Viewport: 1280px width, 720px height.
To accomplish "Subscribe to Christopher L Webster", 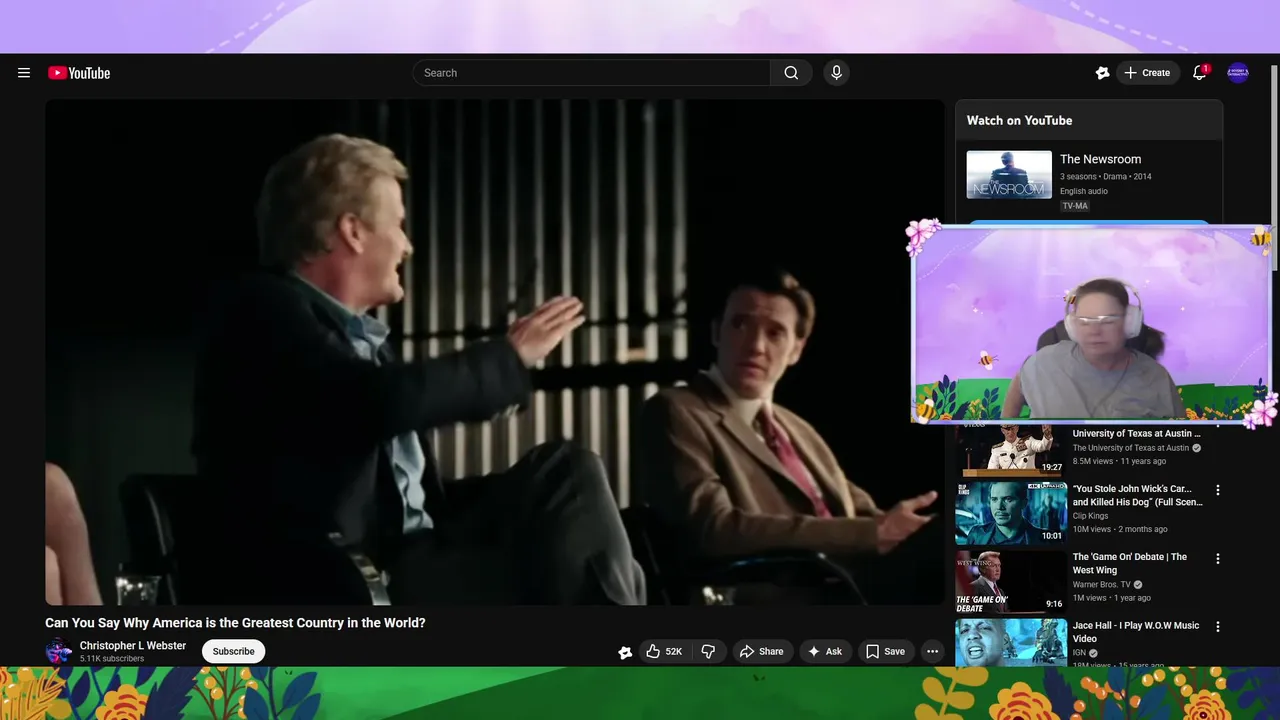I will (233, 651).
